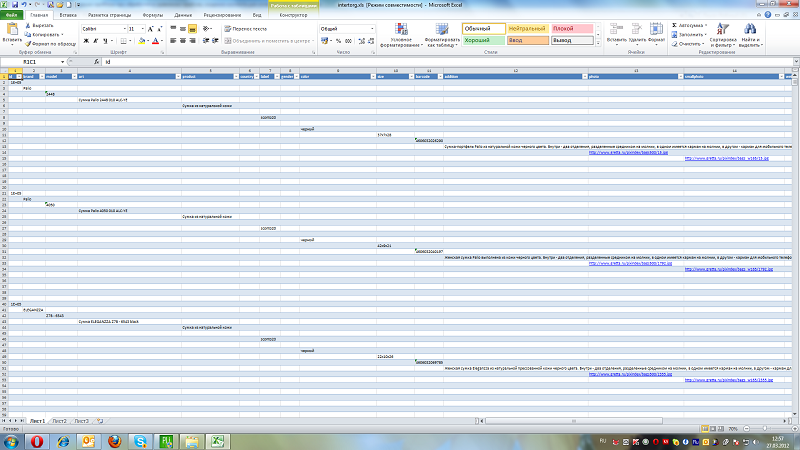The height and width of the screenshot is (450, 800).
Task: Decrease decimal places icon
Action: click(x=371, y=41)
